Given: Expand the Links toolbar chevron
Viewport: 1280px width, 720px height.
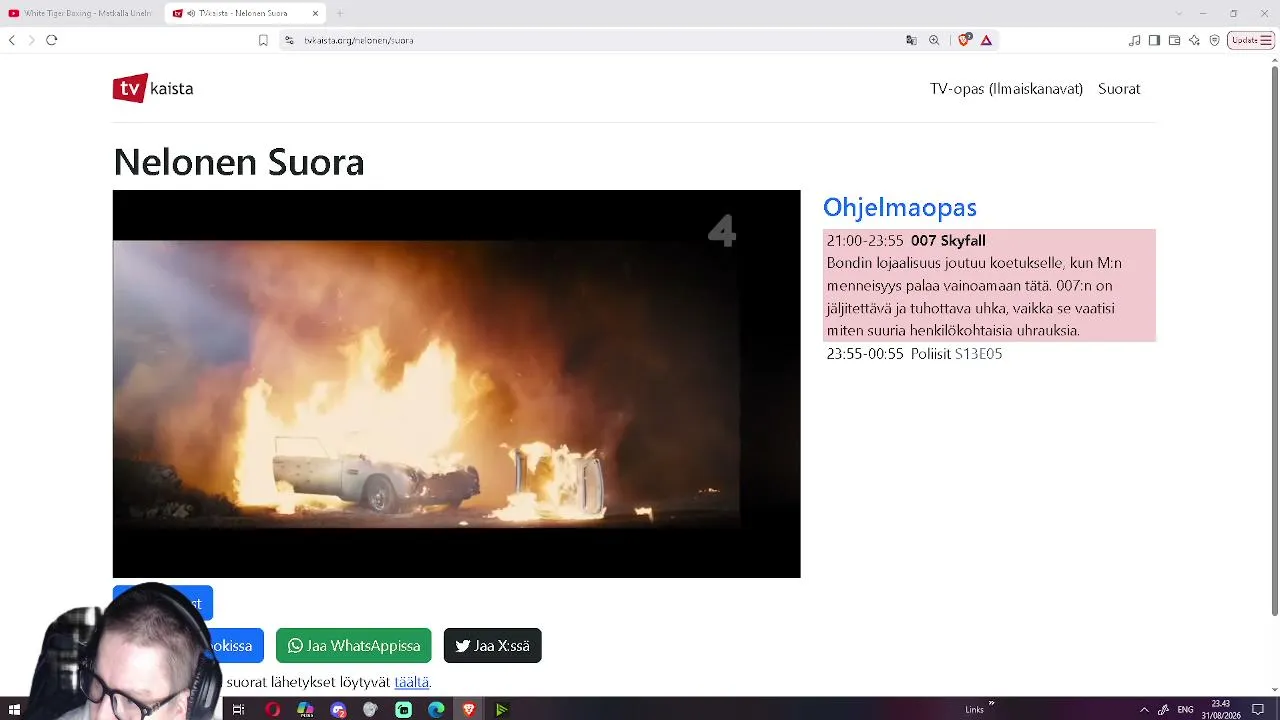Looking at the screenshot, I should point(991,704).
